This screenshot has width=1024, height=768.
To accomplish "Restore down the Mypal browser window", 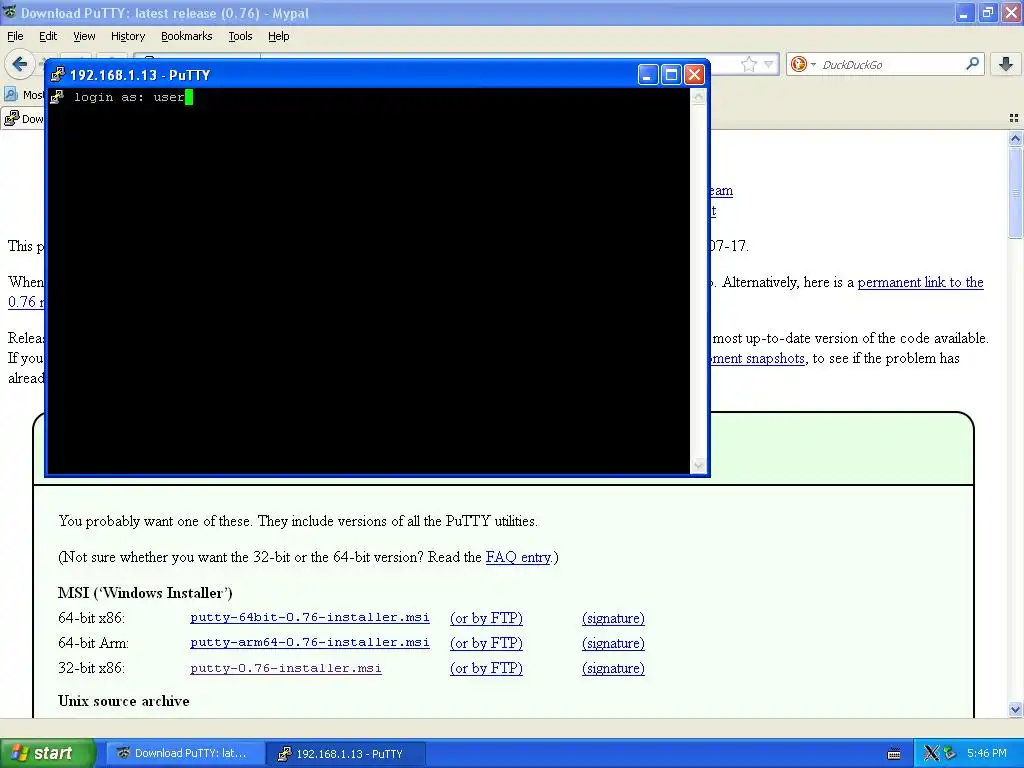I will coord(988,13).
